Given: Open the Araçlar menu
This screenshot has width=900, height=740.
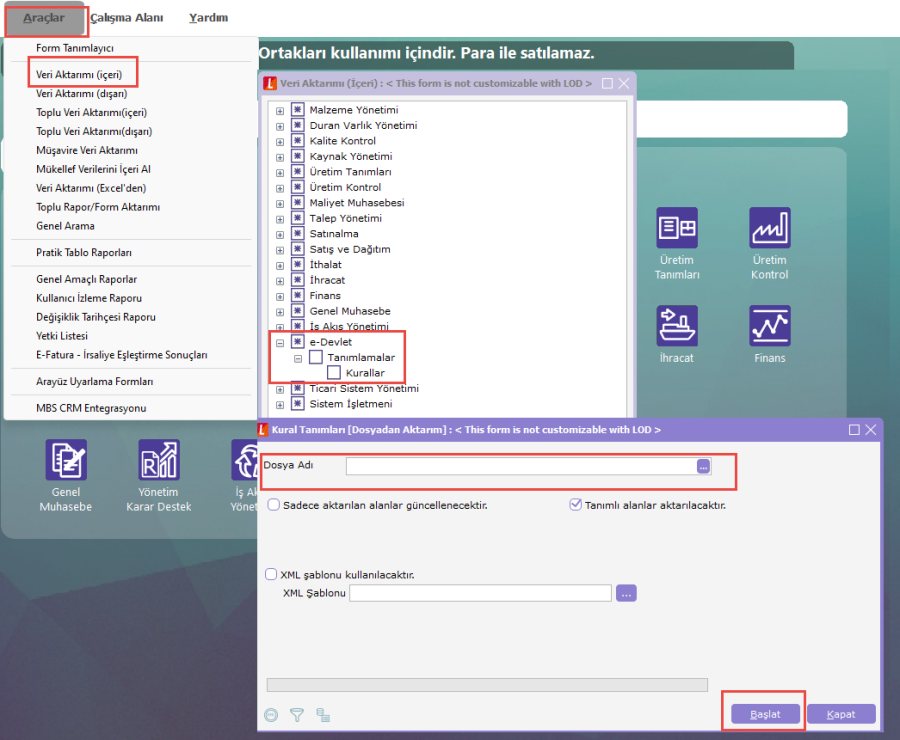Looking at the screenshot, I should (x=44, y=18).
